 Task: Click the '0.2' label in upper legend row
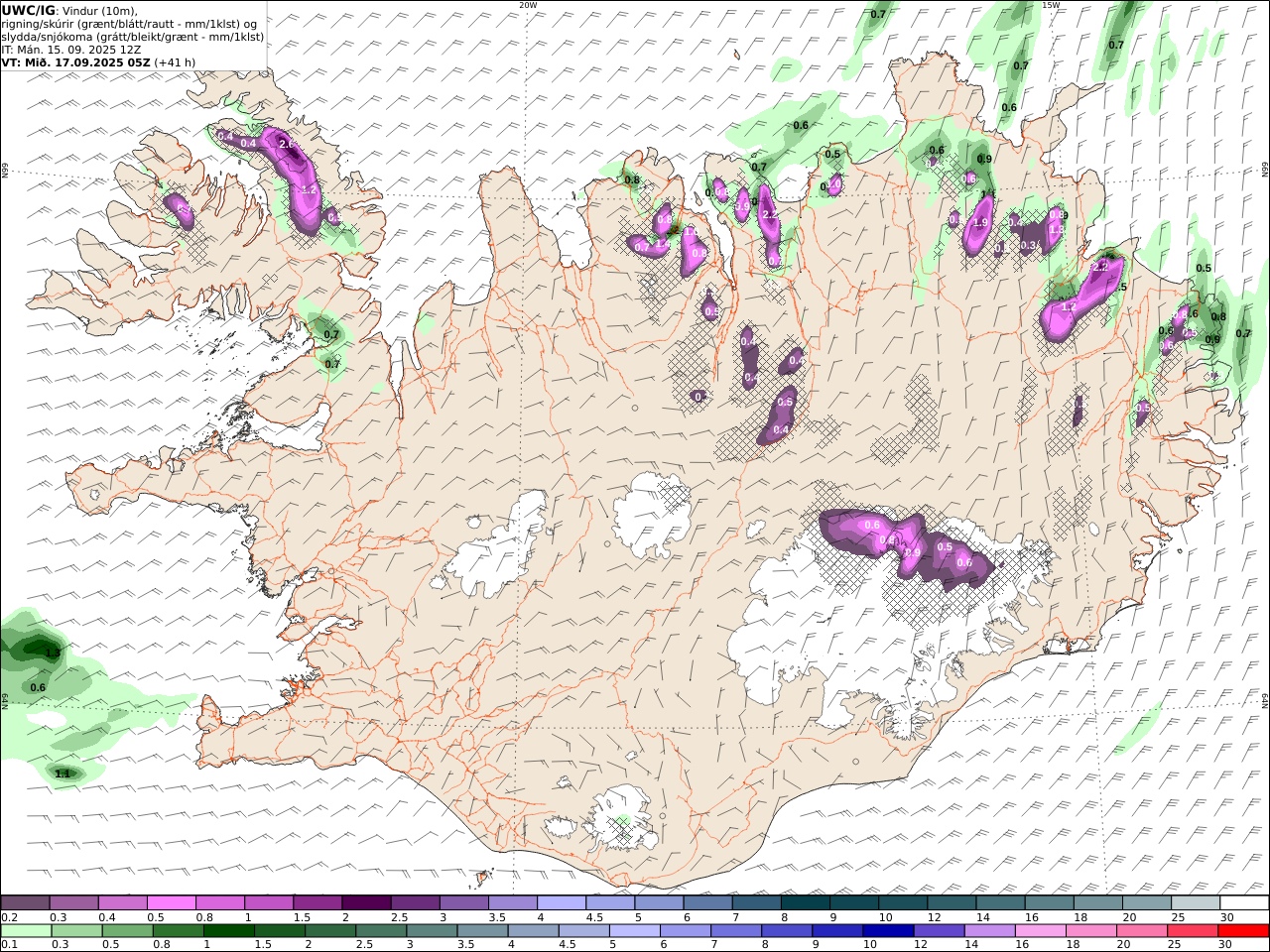click(x=9, y=917)
